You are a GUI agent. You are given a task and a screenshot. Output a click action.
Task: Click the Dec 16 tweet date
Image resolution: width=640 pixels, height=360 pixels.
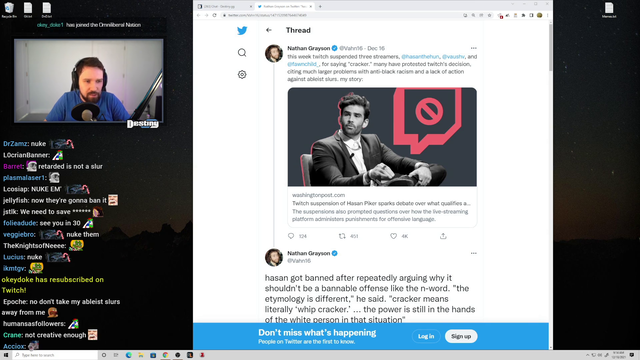[x=376, y=48]
